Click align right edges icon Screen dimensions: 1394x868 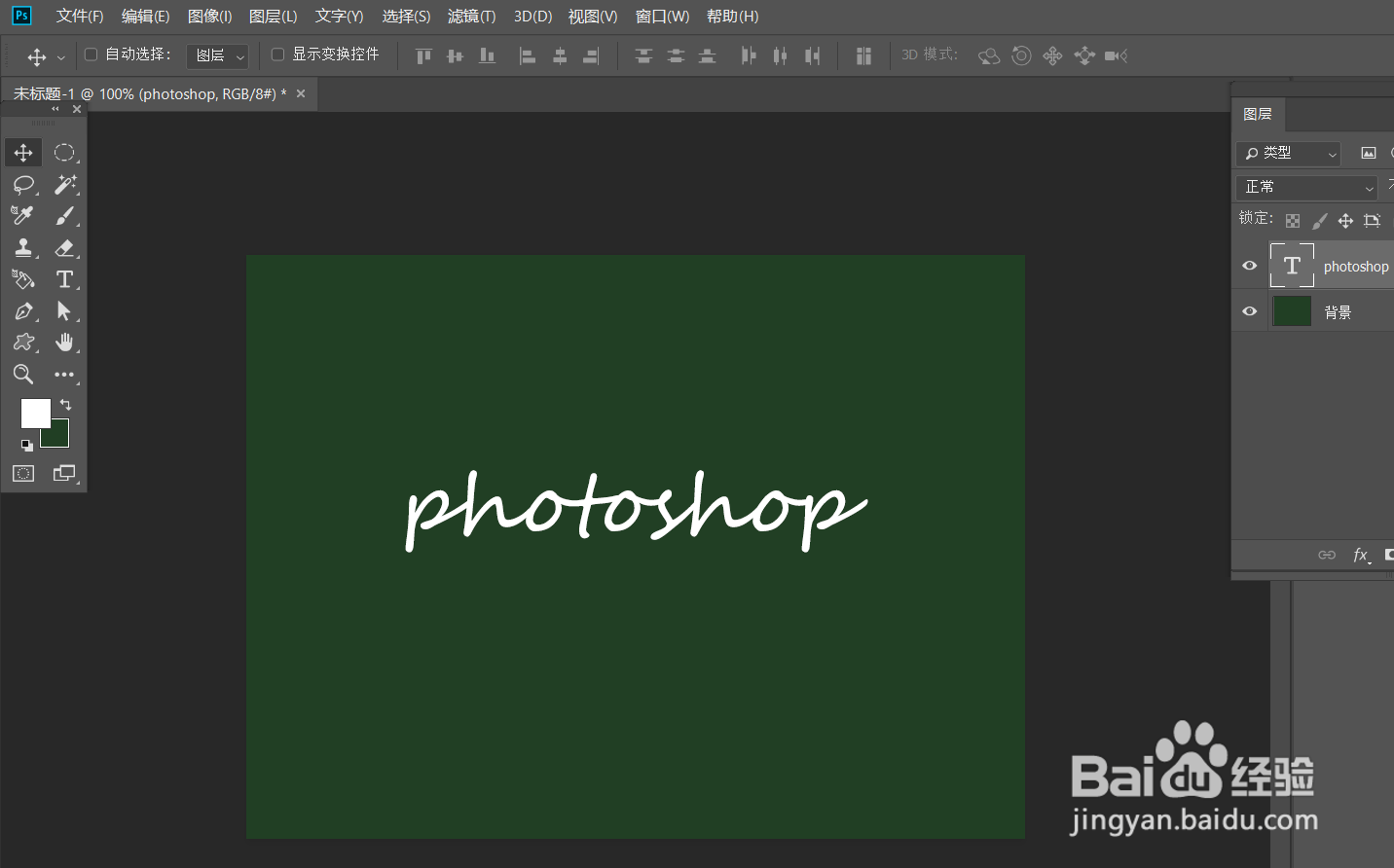[x=591, y=56]
